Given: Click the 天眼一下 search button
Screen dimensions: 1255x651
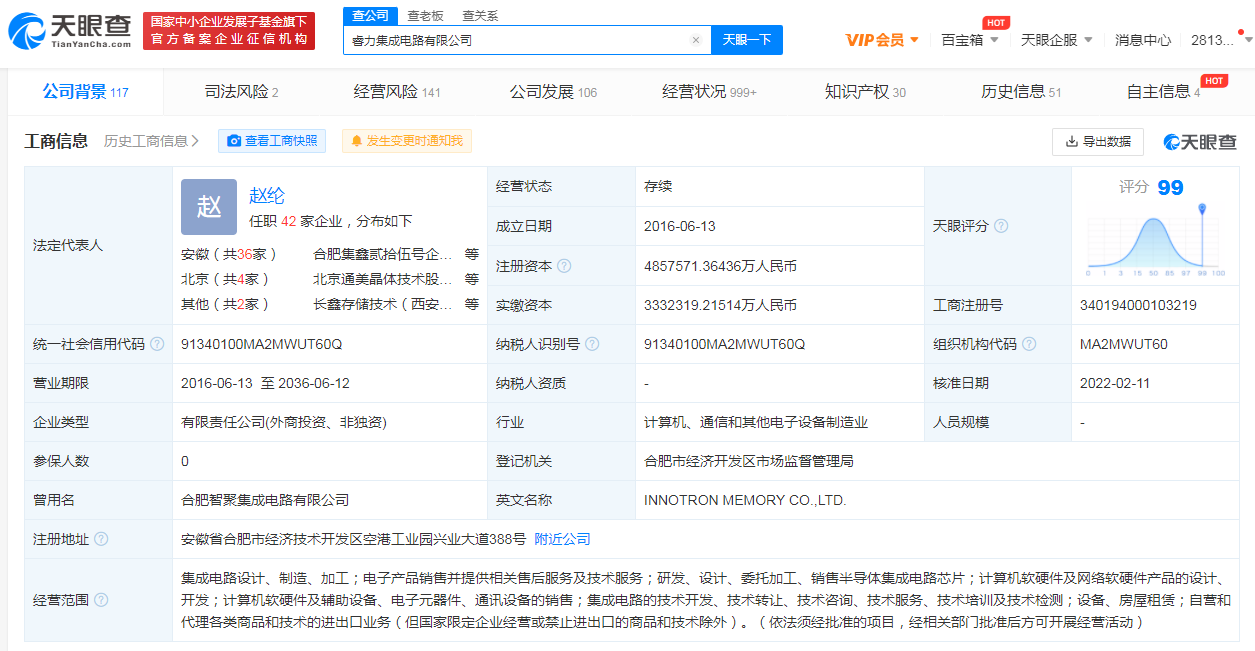Looking at the screenshot, I should click(746, 40).
